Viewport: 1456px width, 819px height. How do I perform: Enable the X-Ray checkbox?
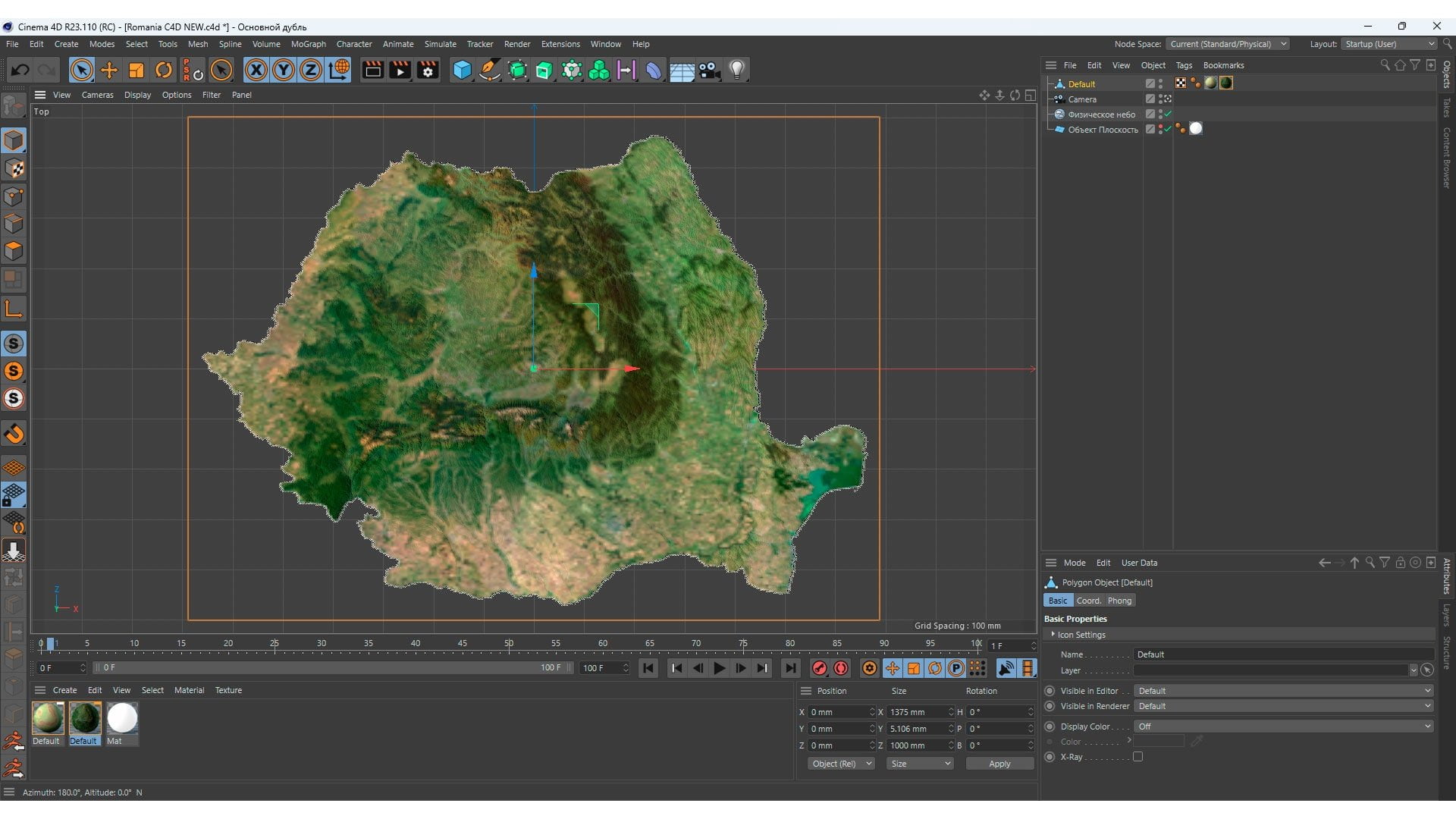tap(1137, 757)
